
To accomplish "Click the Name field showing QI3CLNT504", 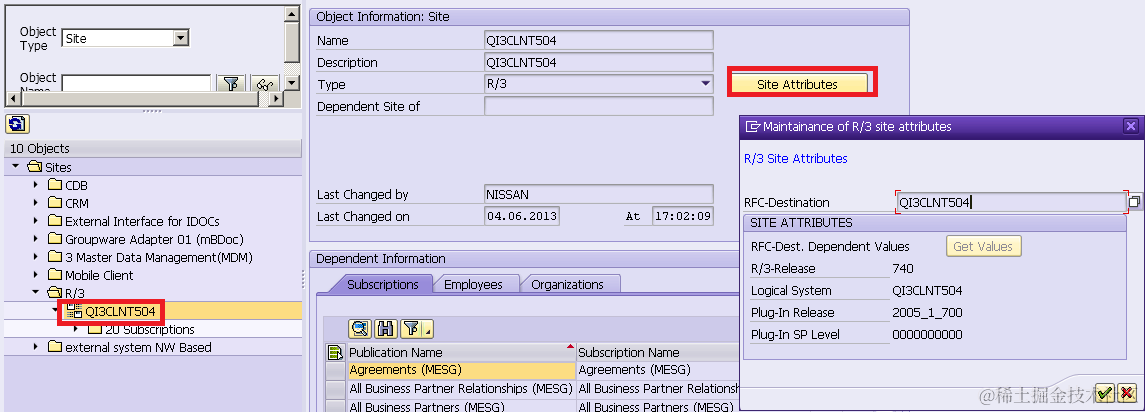I will tap(599, 40).
